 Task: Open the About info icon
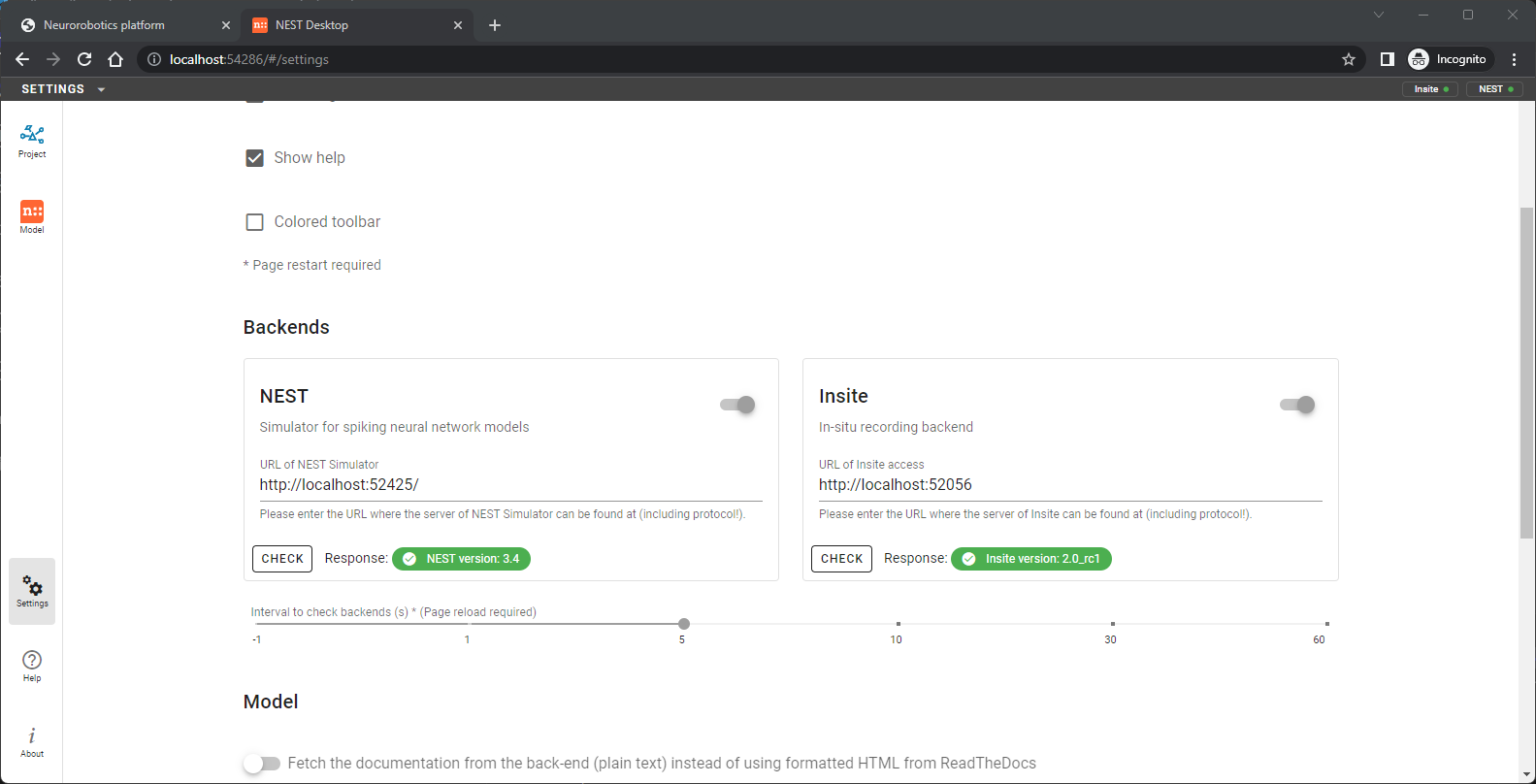point(32,741)
